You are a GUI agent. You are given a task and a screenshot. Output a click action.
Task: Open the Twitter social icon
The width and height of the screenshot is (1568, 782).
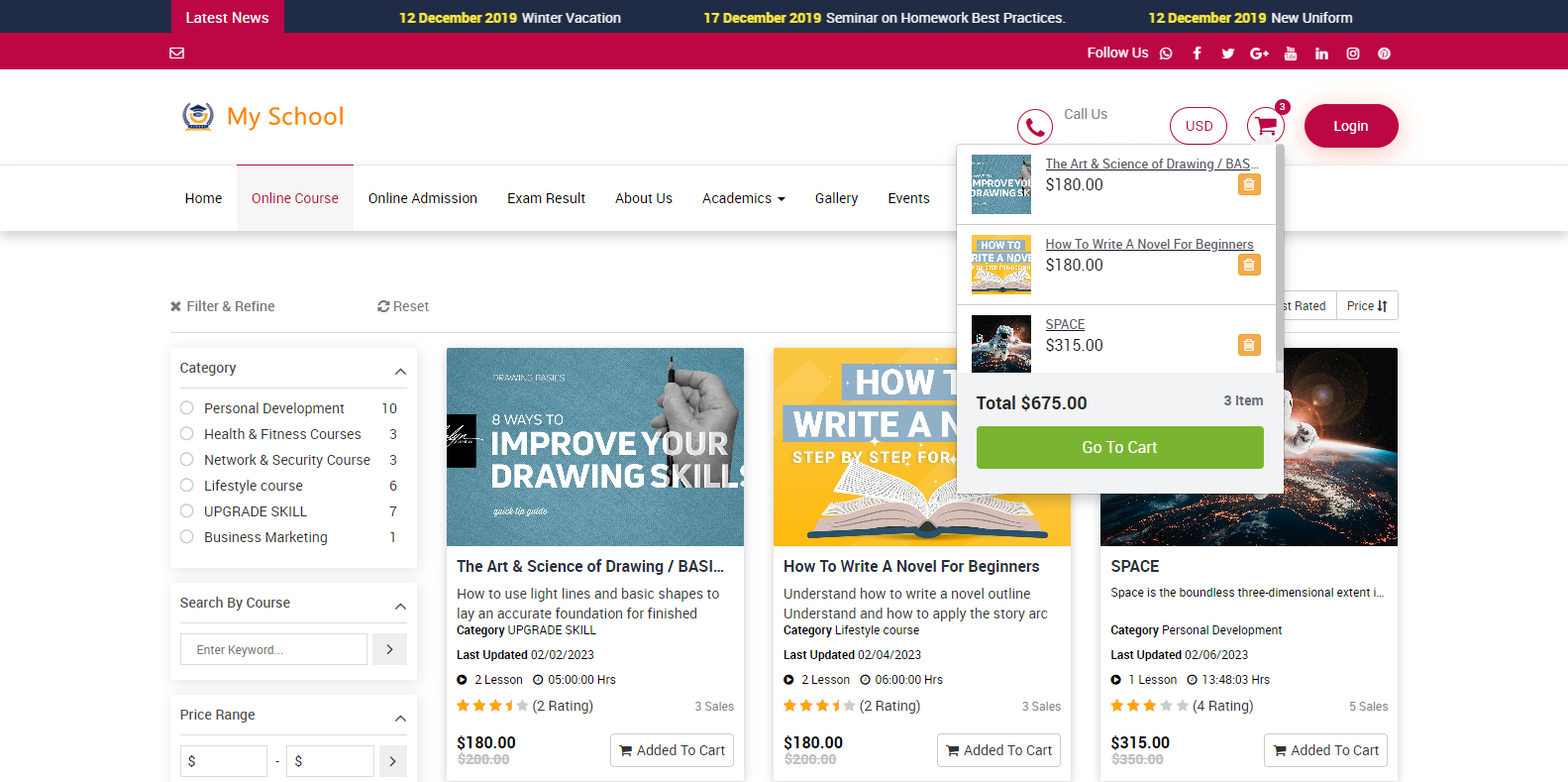click(1227, 54)
